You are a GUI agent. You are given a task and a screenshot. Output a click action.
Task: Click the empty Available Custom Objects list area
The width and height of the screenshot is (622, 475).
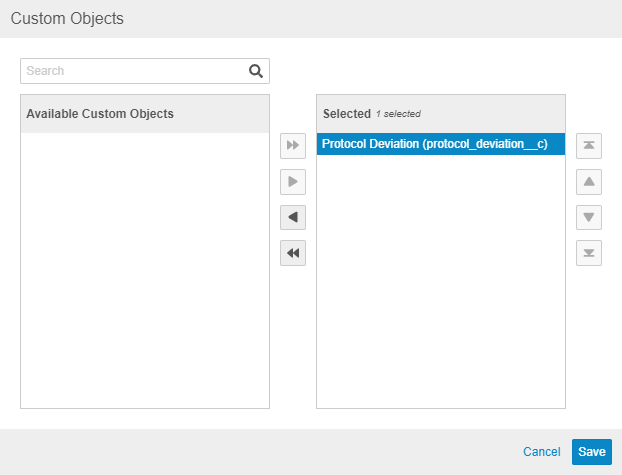click(145, 270)
